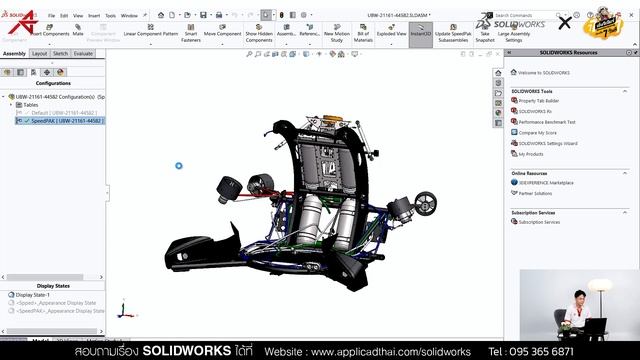Collapse the ribbon with the up chevron
The height and width of the screenshot is (360, 640).
tap(635, 44)
